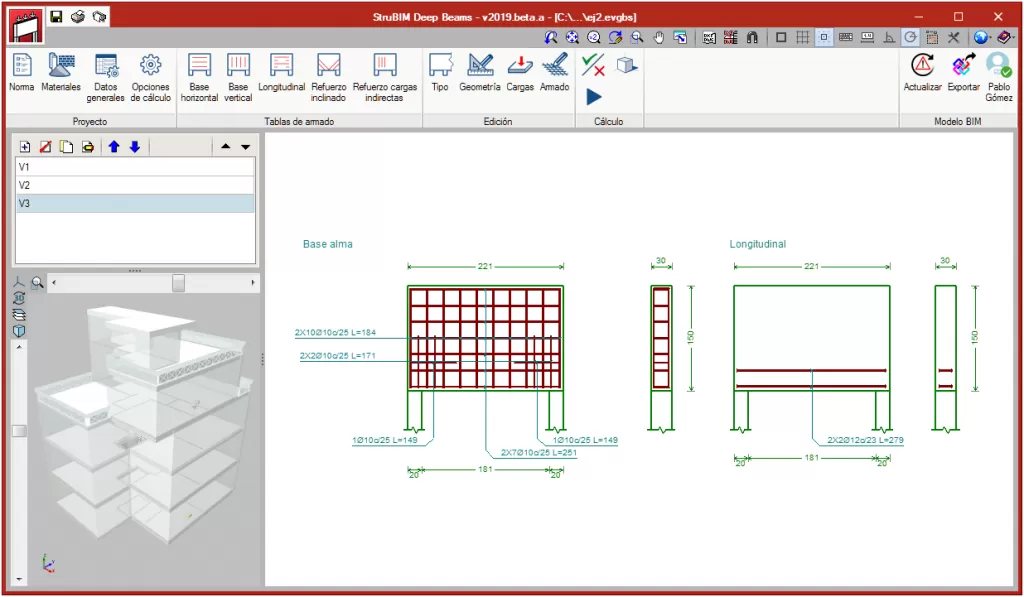Move selected beam up with blue arrow
This screenshot has height=597, width=1024.
pyautogui.click(x=114, y=147)
